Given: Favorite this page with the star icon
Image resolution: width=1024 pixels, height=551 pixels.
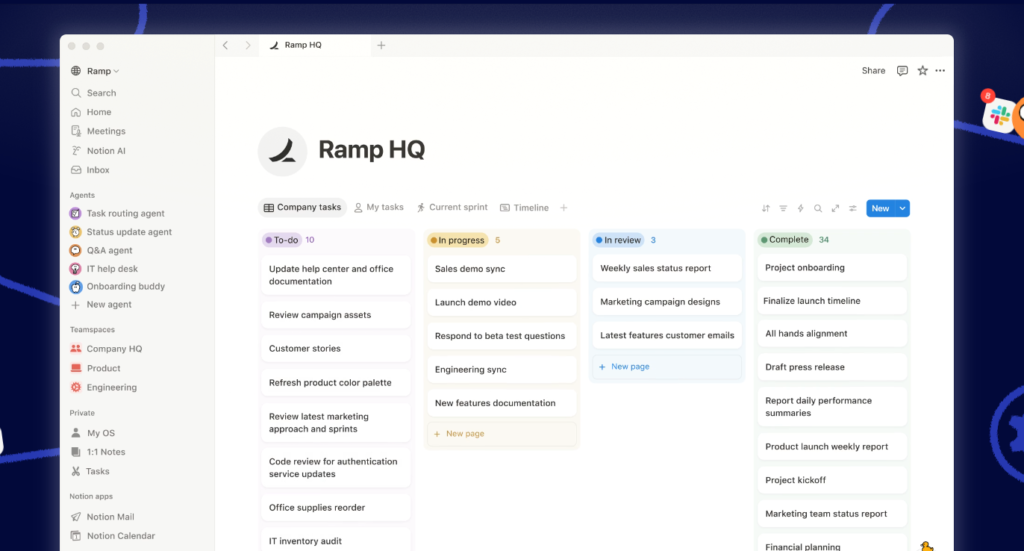Looking at the screenshot, I should (922, 71).
